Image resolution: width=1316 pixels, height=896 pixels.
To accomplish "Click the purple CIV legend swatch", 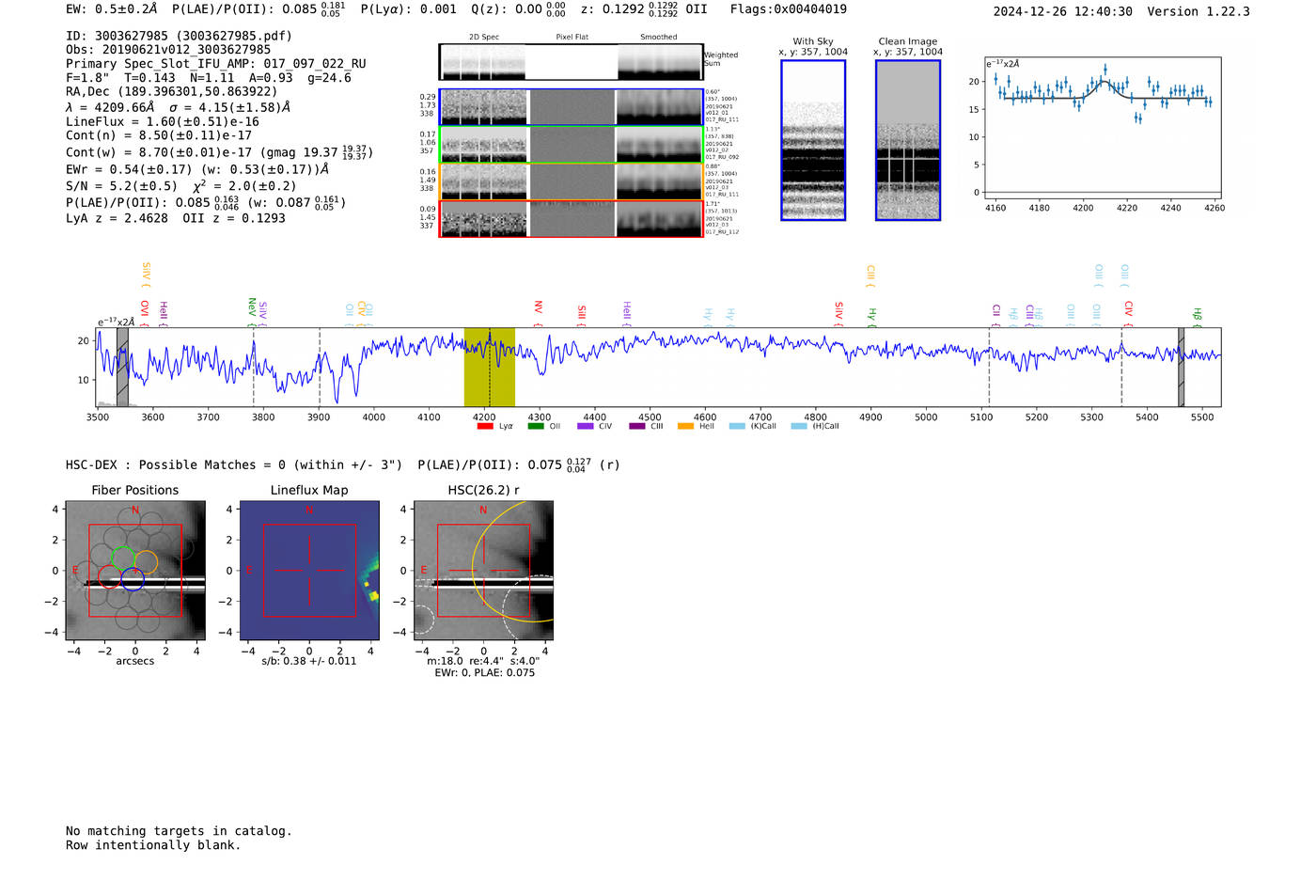I will pos(586,426).
